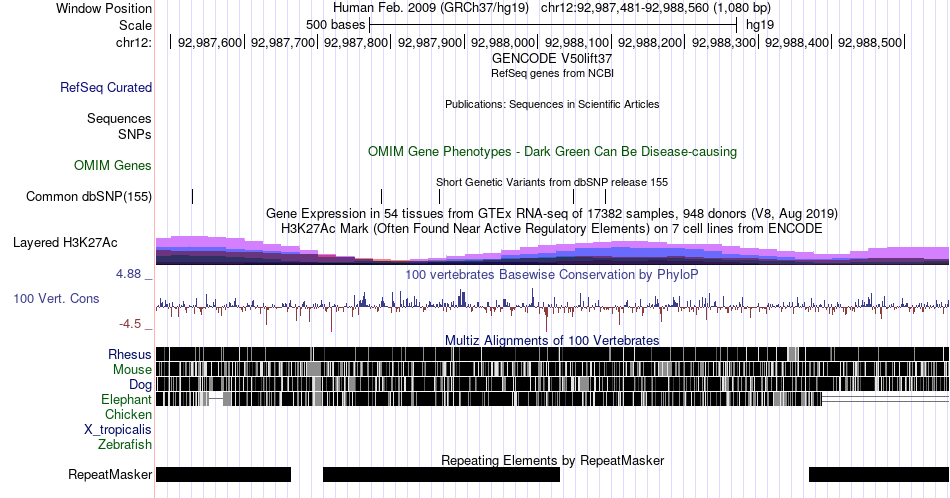Click the Rhesus alignment bar
This screenshot has width=950, height=498.
553,354
